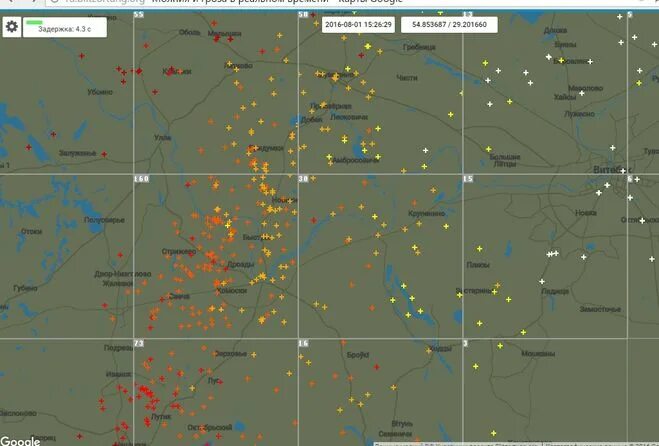Click the Добея village label
Screen dimensions: 659x446
[x=311, y=120]
